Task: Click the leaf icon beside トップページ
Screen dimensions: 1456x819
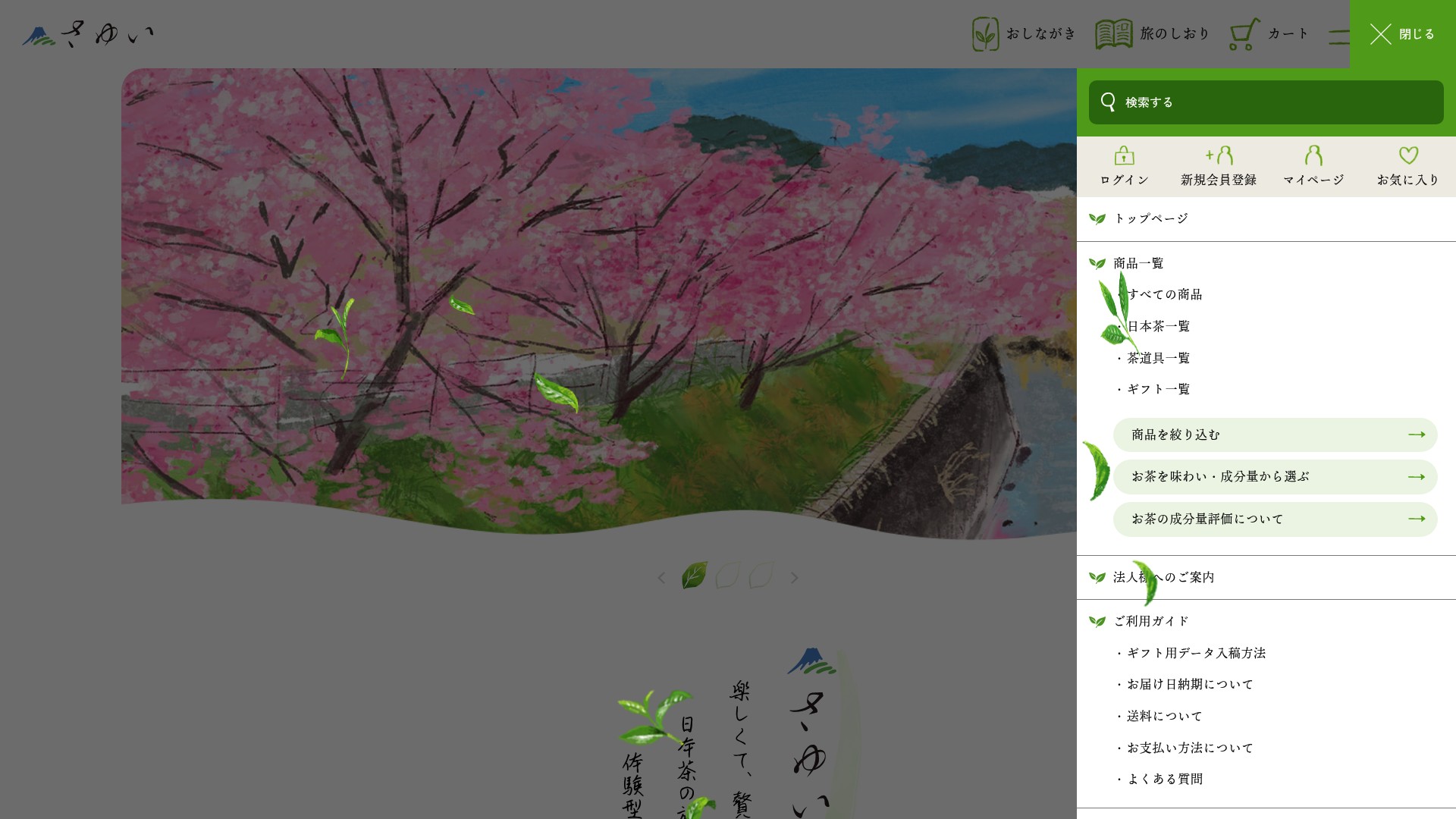Action: [x=1097, y=219]
